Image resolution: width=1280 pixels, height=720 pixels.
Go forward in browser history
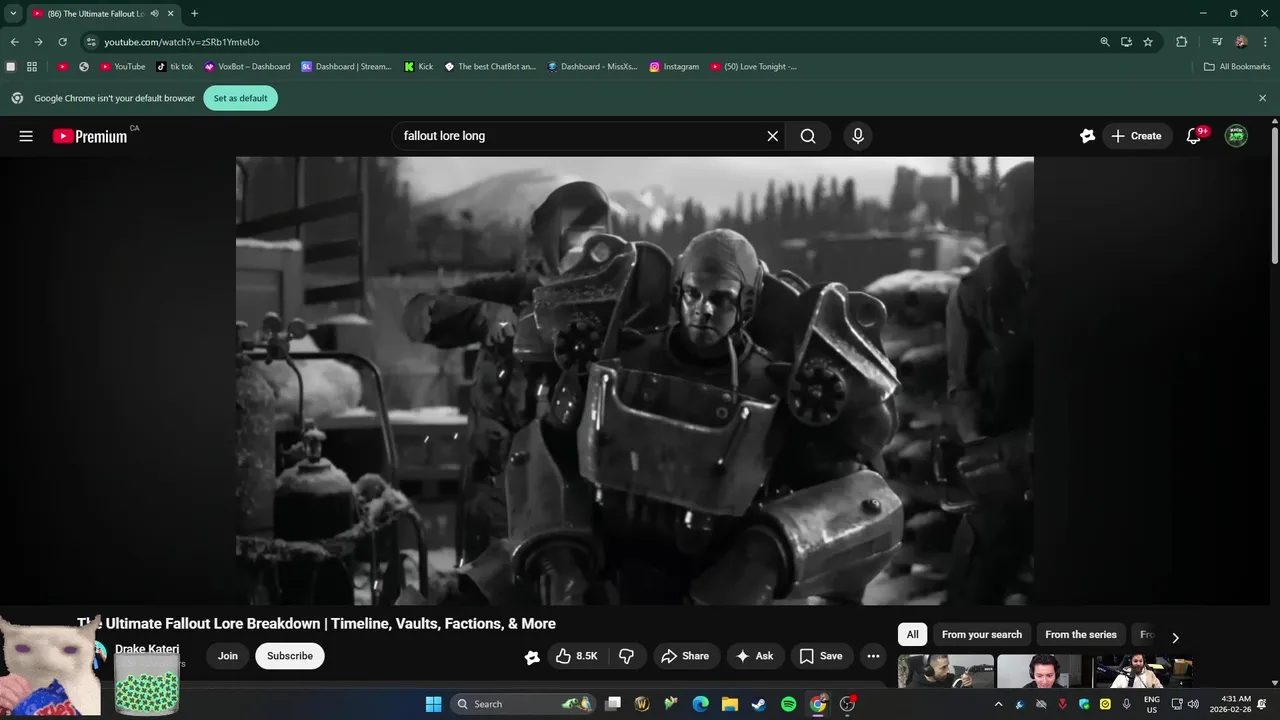(x=38, y=42)
